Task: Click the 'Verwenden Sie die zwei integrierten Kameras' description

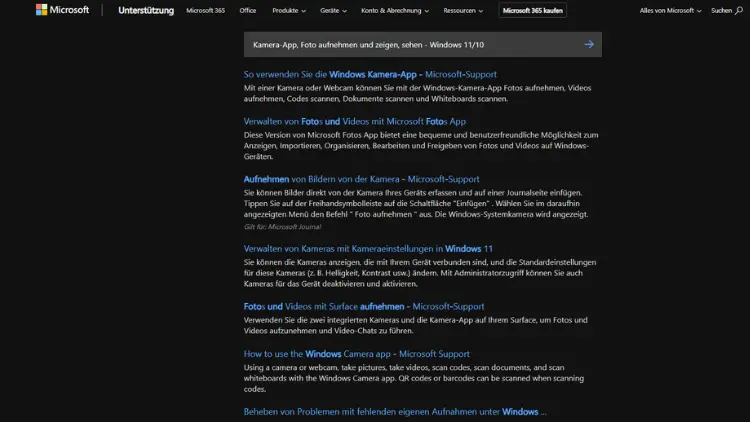Action: 416,325
